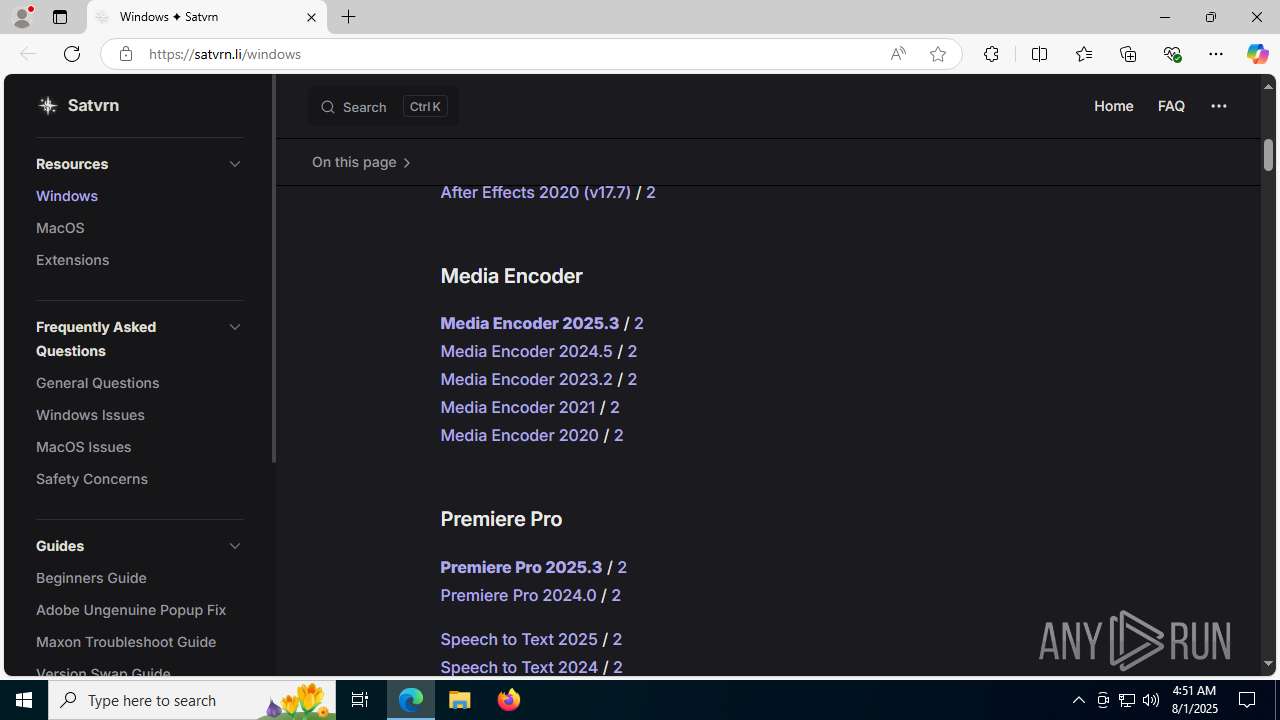
Task: Show hidden tray icons chevron
Action: [1078, 700]
